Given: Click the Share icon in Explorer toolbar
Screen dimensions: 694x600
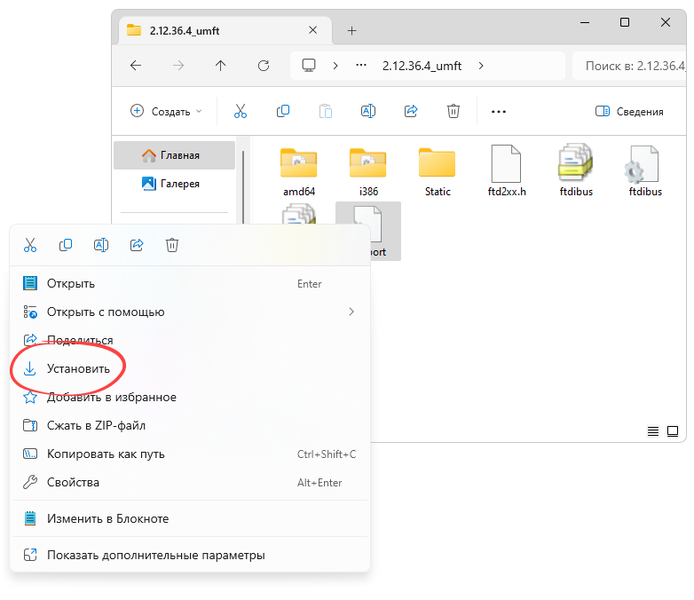Looking at the screenshot, I should [411, 111].
